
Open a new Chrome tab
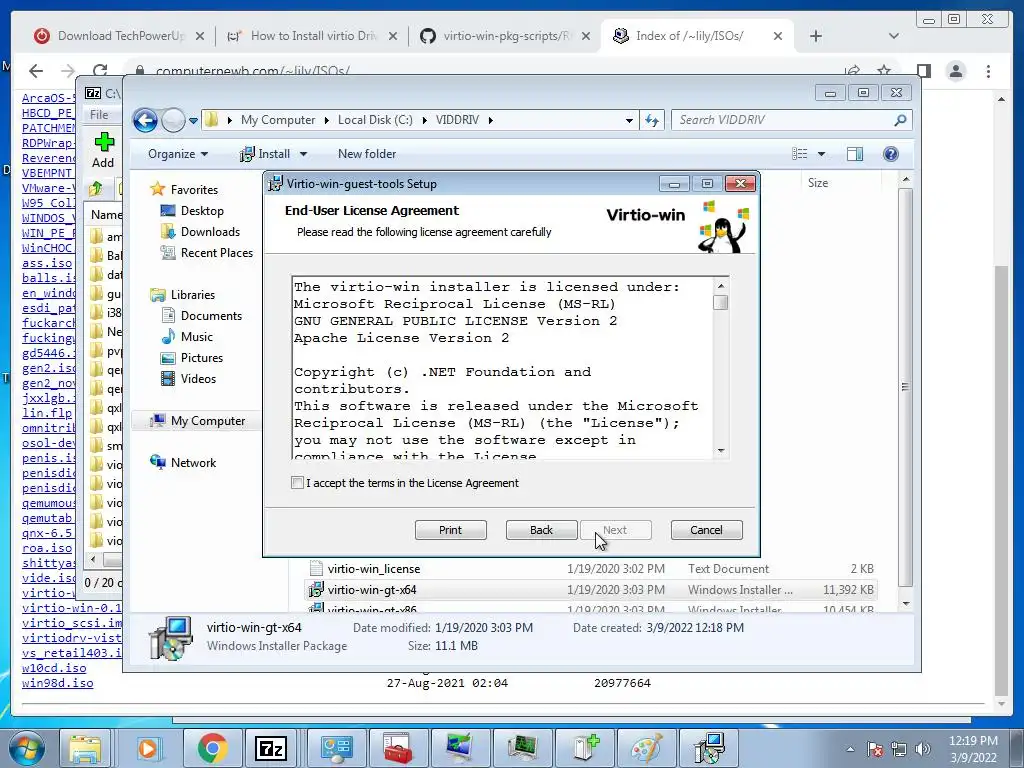816,36
